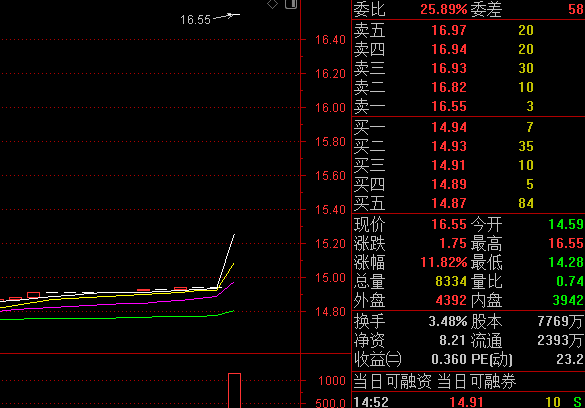The height and width of the screenshot is (408, 585).
Task: Click the diamond marker icon above chart
Action: [273, 4]
